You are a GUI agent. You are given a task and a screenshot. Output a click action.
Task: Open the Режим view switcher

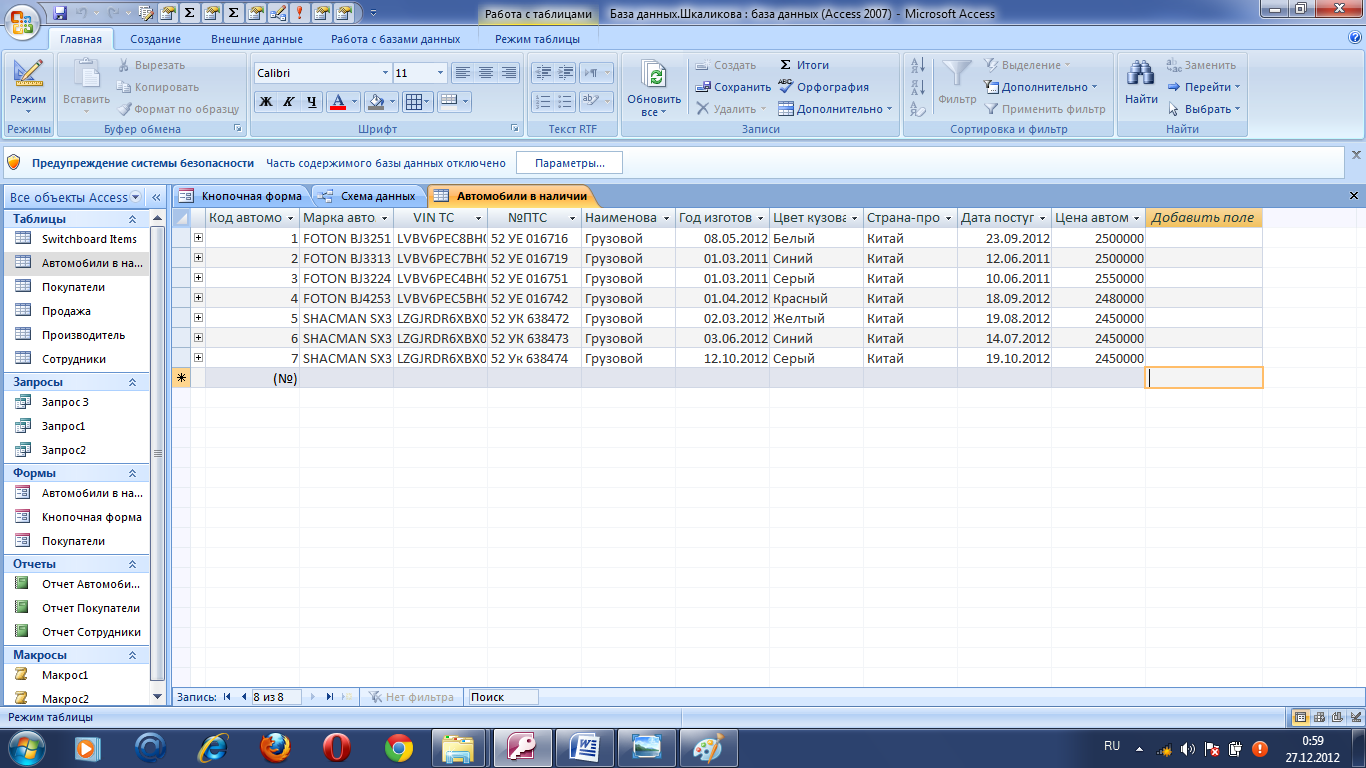click(x=28, y=87)
